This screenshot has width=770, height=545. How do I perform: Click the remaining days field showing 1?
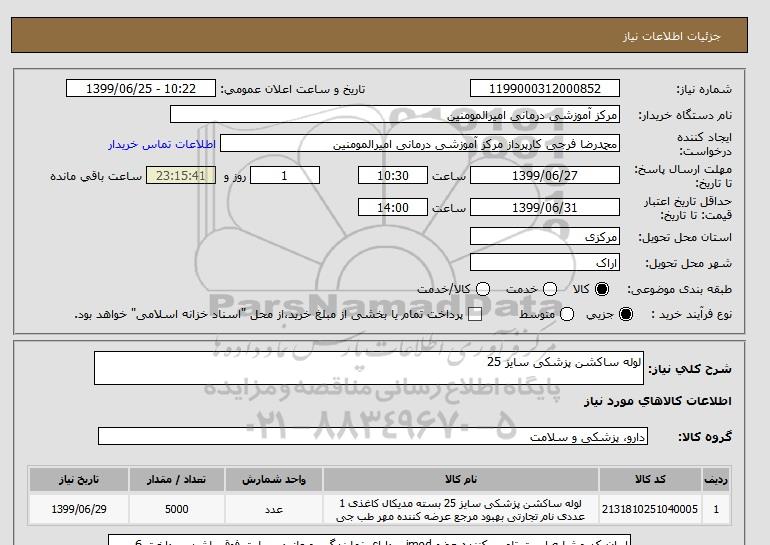click(285, 175)
